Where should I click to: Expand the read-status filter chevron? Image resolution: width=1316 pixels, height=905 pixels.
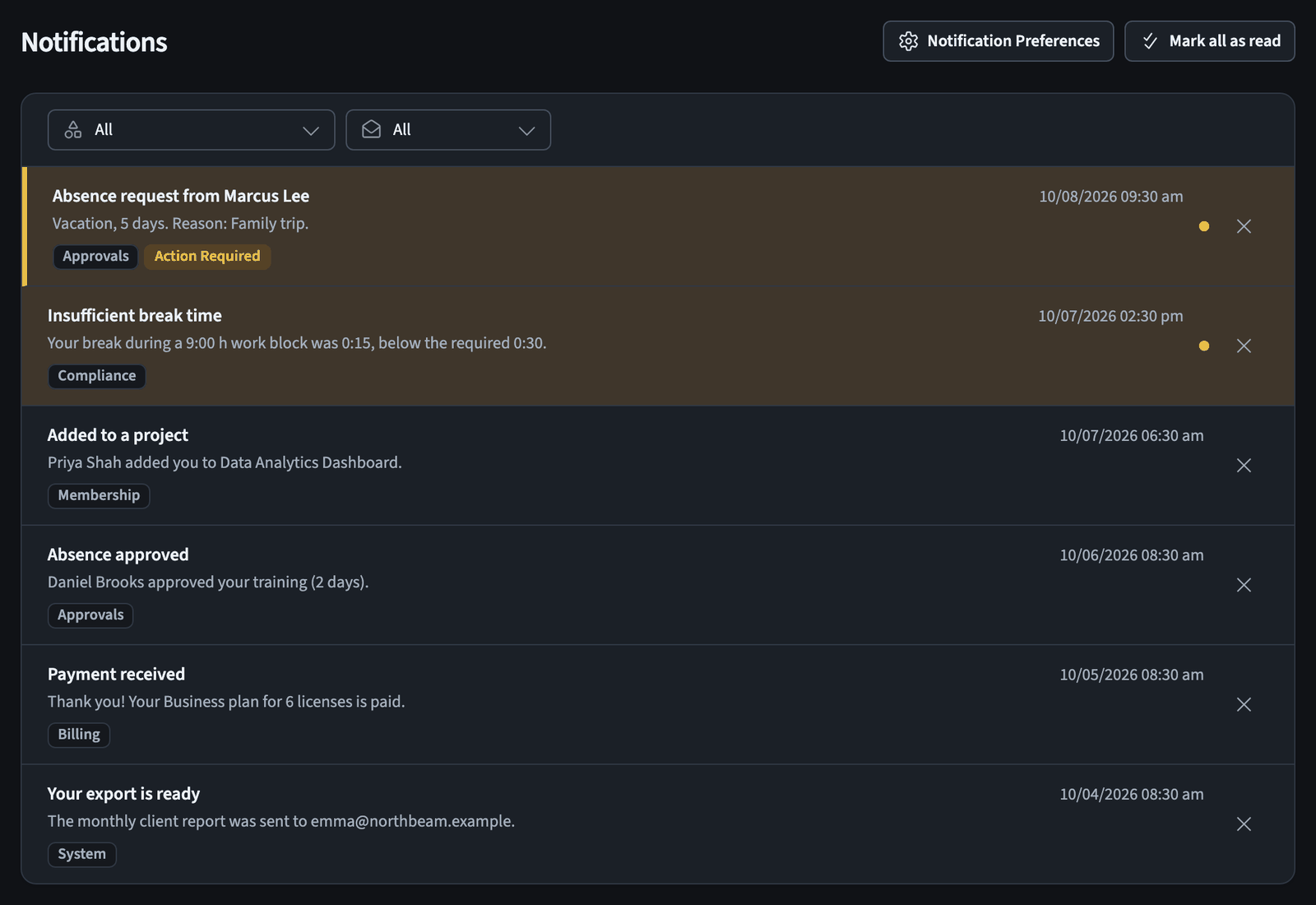[526, 131]
